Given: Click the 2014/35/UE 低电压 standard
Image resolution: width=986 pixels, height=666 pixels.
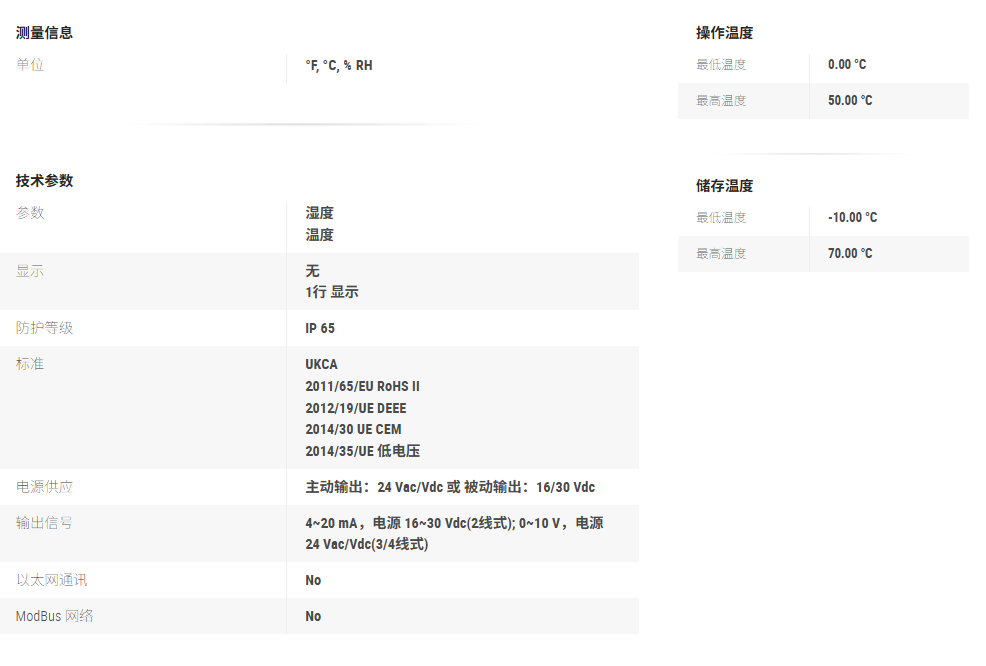Looking at the screenshot, I should point(362,451).
